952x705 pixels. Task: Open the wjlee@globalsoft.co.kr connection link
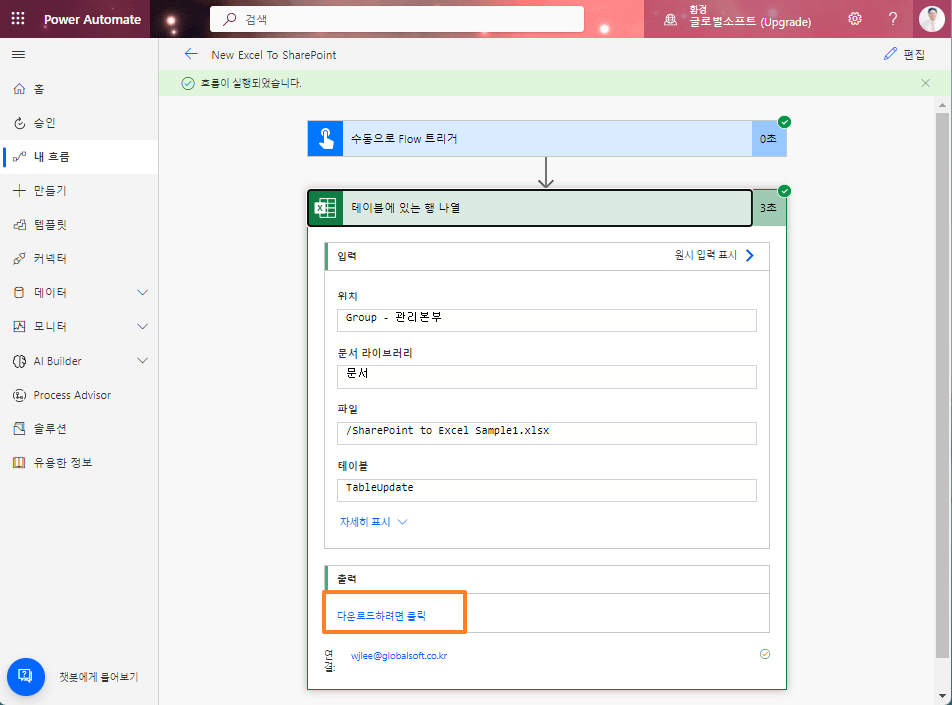point(399,656)
